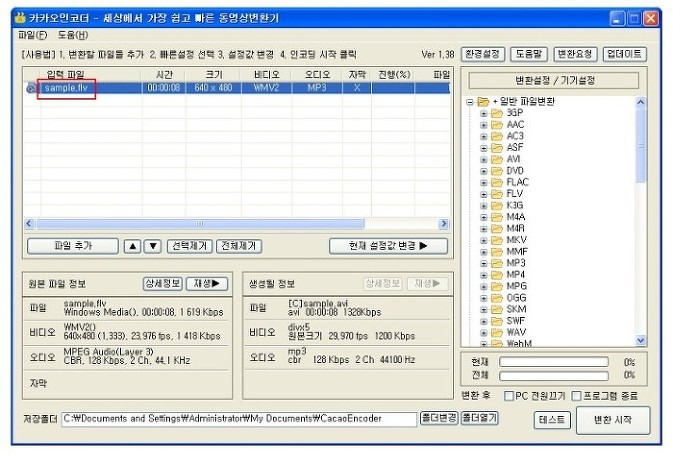Viewport: 673px width, 462px height.
Task: Click the 환경설정 button
Action: pyautogui.click(x=483, y=54)
